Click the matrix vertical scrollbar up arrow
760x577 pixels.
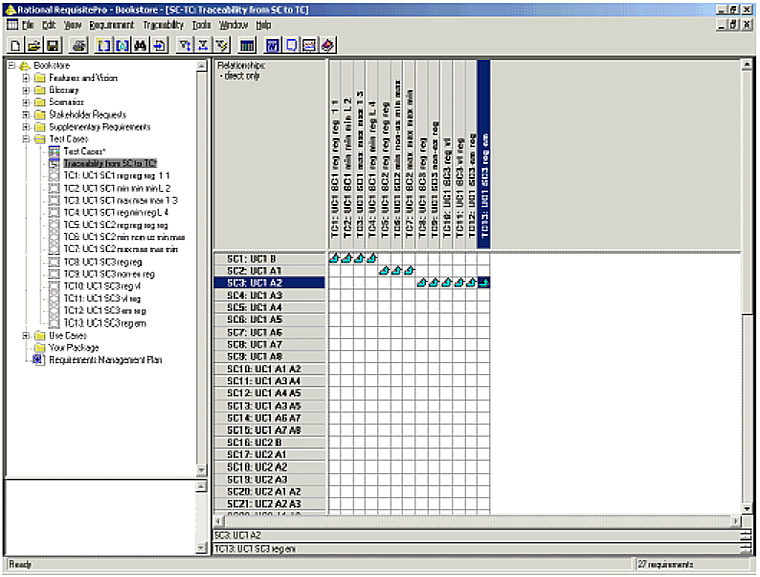746,64
